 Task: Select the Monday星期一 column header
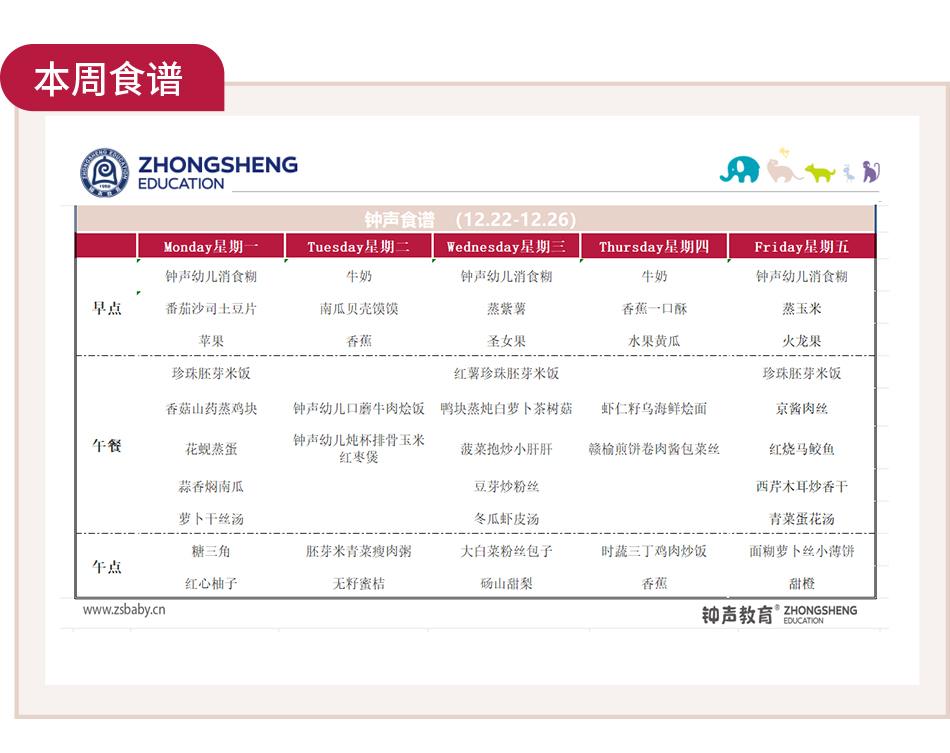pos(211,247)
